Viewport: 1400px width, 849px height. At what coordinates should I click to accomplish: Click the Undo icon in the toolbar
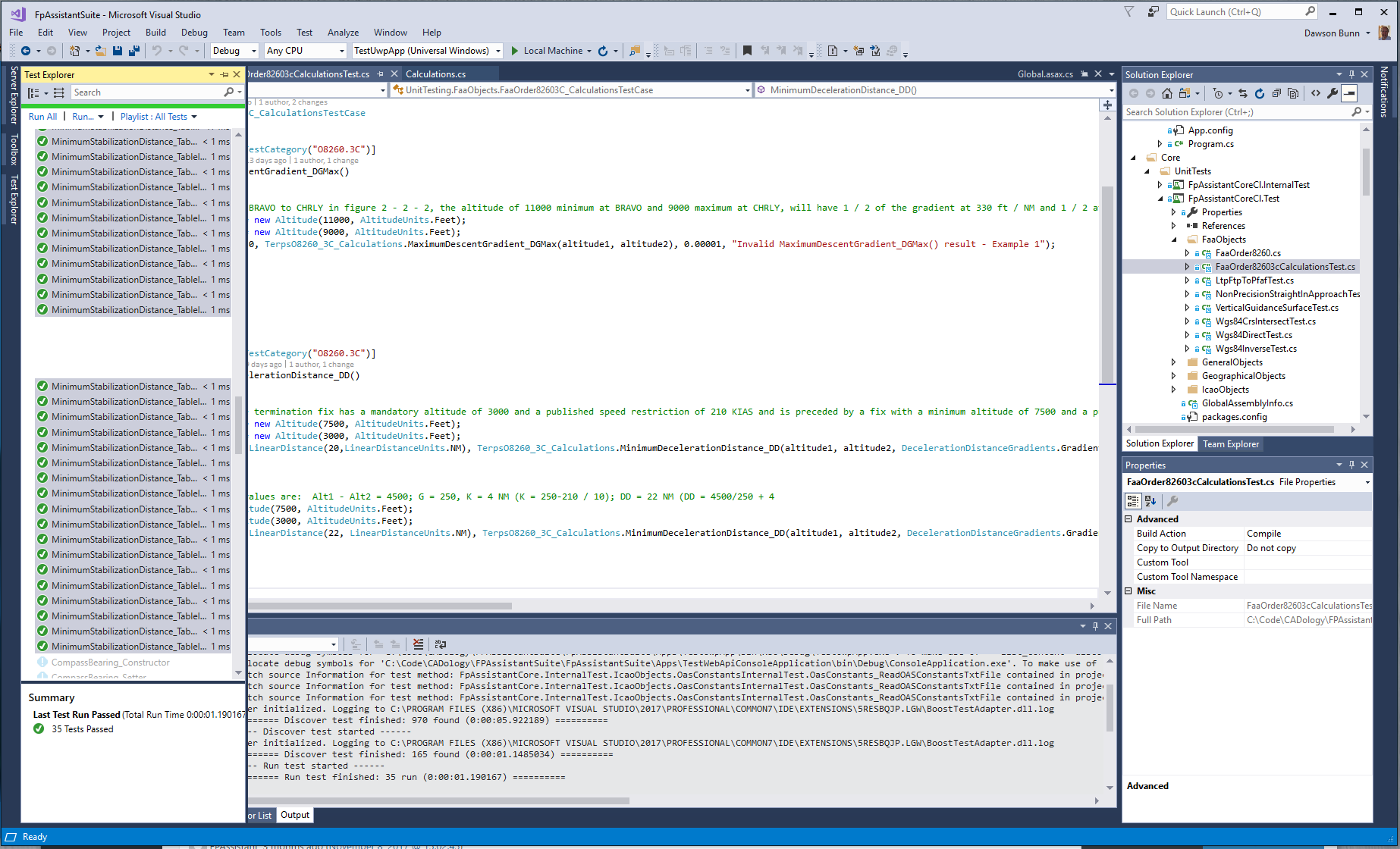157,51
